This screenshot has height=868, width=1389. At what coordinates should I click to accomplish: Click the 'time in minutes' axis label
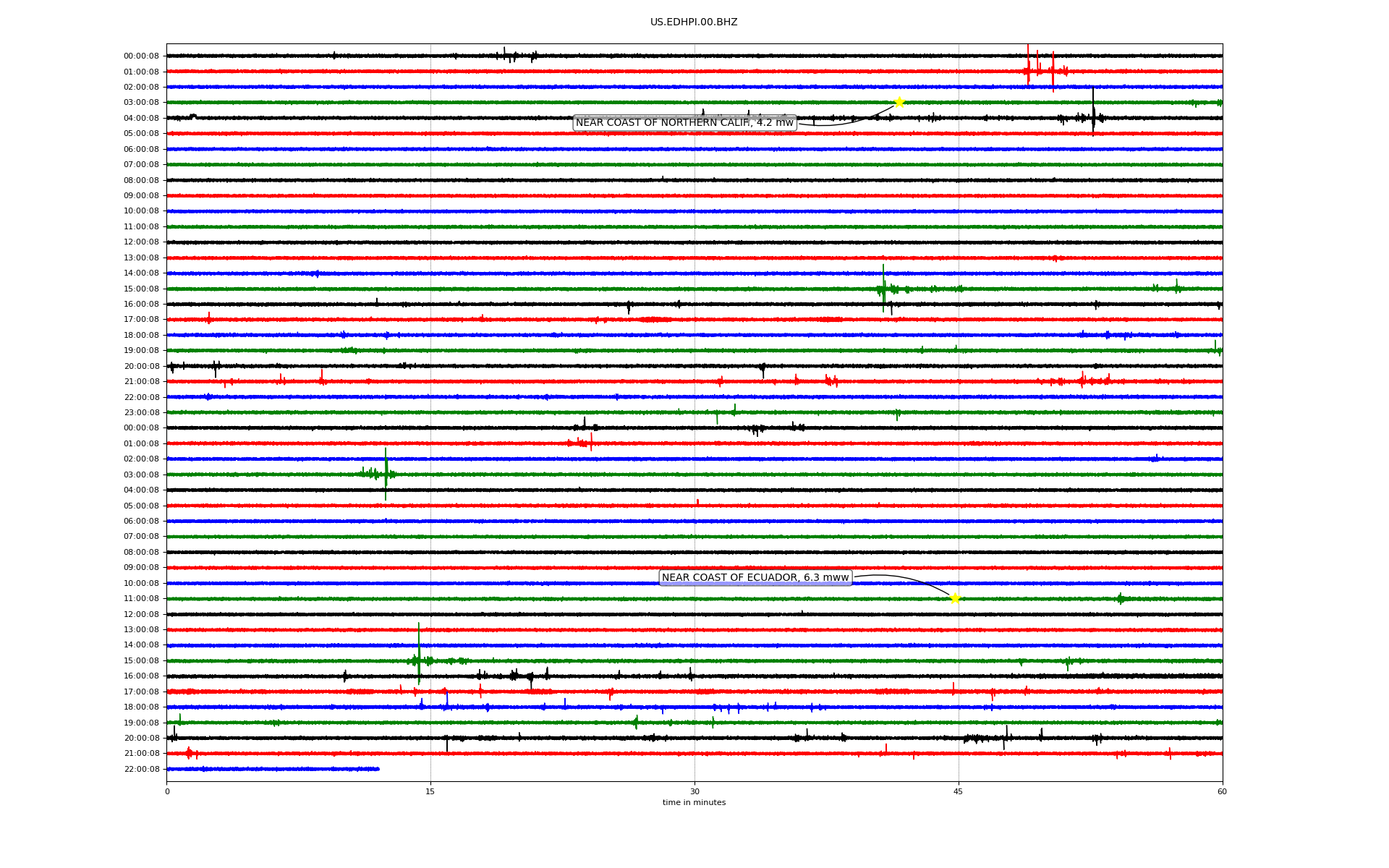(694, 803)
